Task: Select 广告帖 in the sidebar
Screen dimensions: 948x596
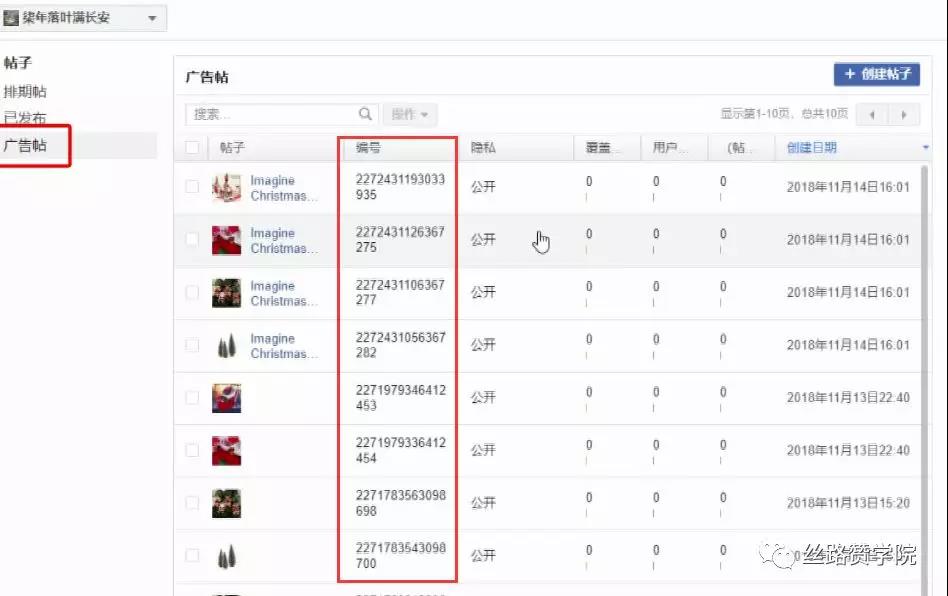Action: [32, 146]
